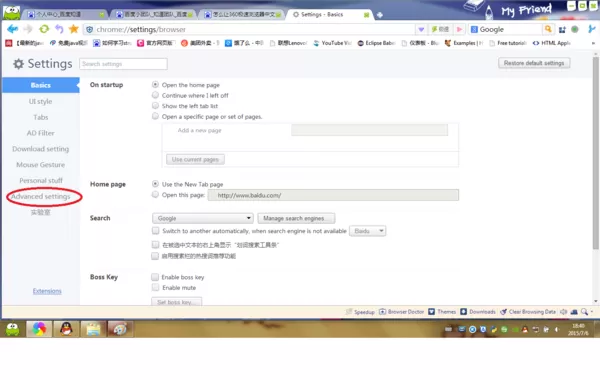Image resolution: width=600 pixels, height=380 pixels.
Task: Click the site shield icon in address bar
Action: click(90, 29)
